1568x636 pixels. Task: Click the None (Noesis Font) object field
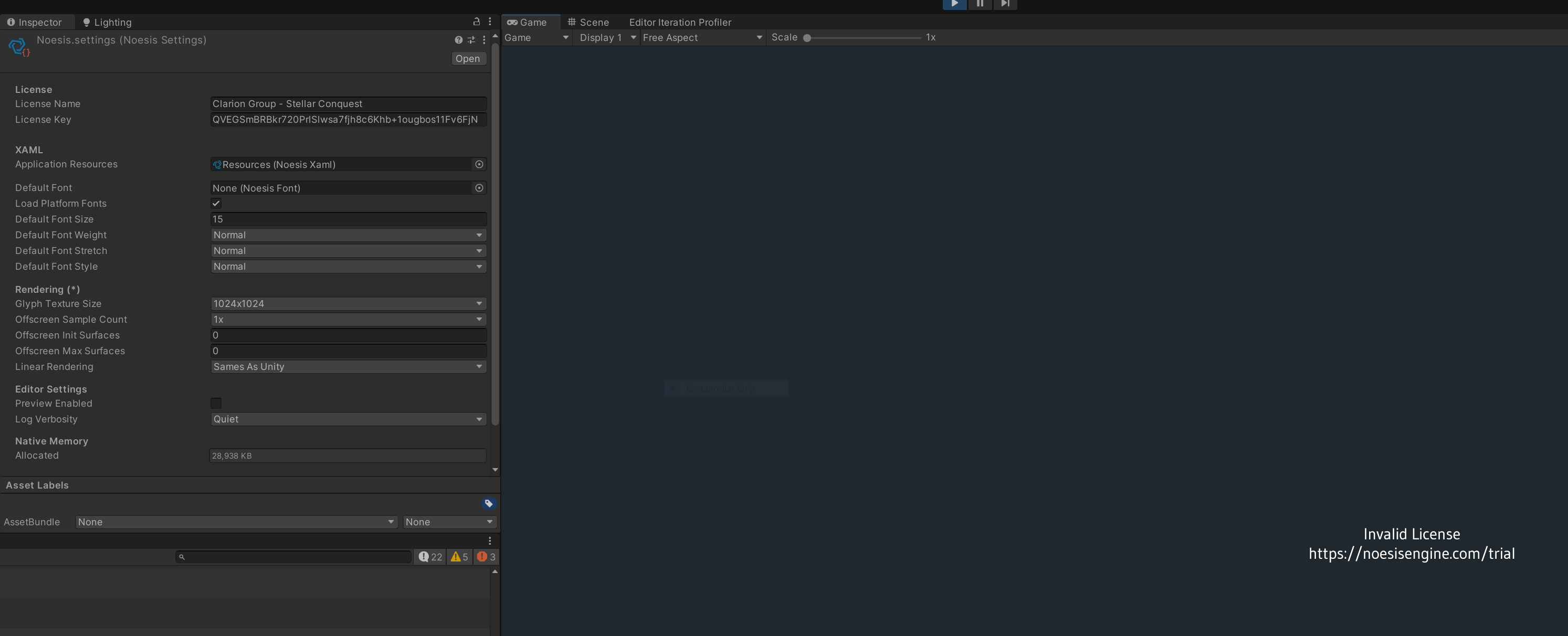click(x=342, y=188)
